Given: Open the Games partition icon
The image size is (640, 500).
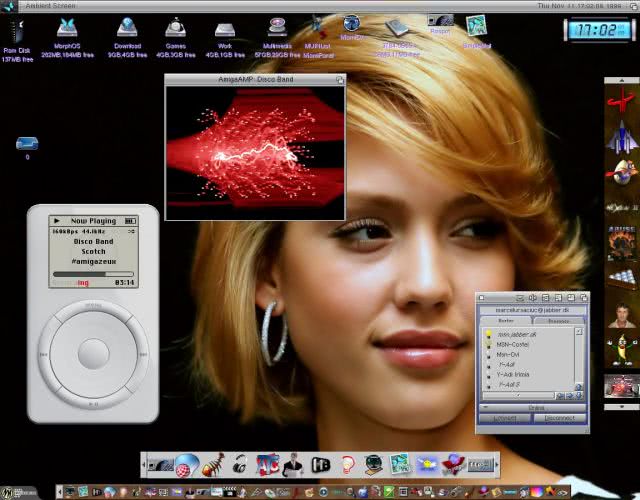Looking at the screenshot, I should [175, 28].
